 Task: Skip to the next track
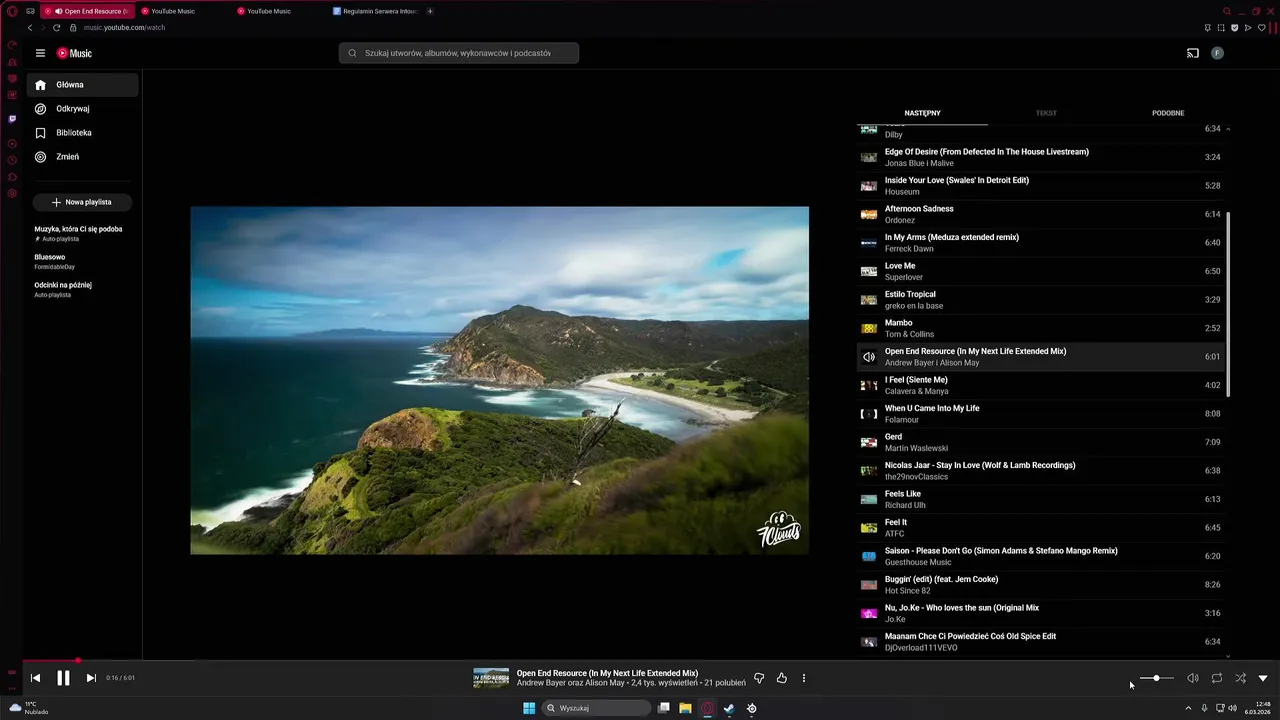click(x=91, y=678)
